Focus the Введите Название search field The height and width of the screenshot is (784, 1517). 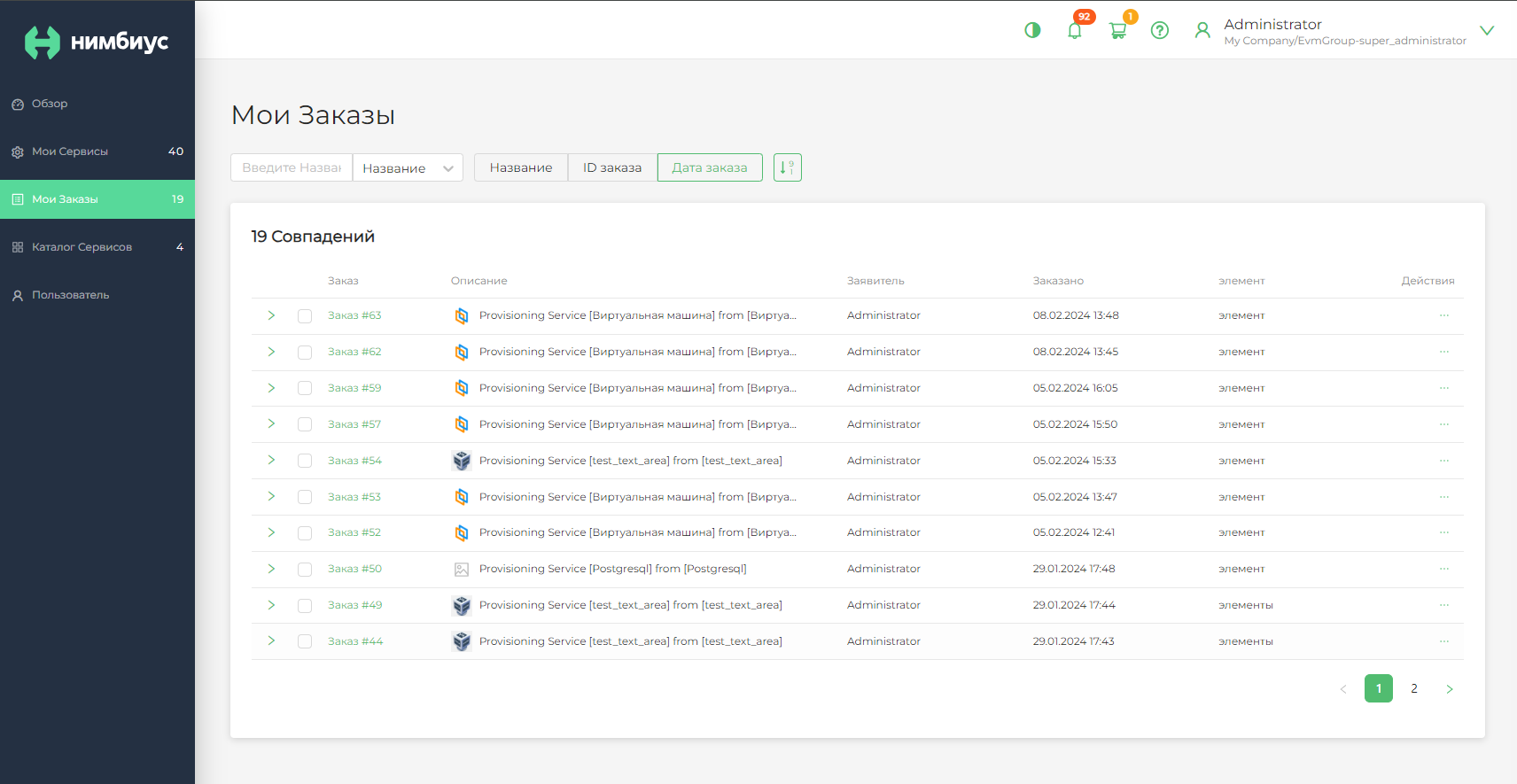(x=292, y=167)
